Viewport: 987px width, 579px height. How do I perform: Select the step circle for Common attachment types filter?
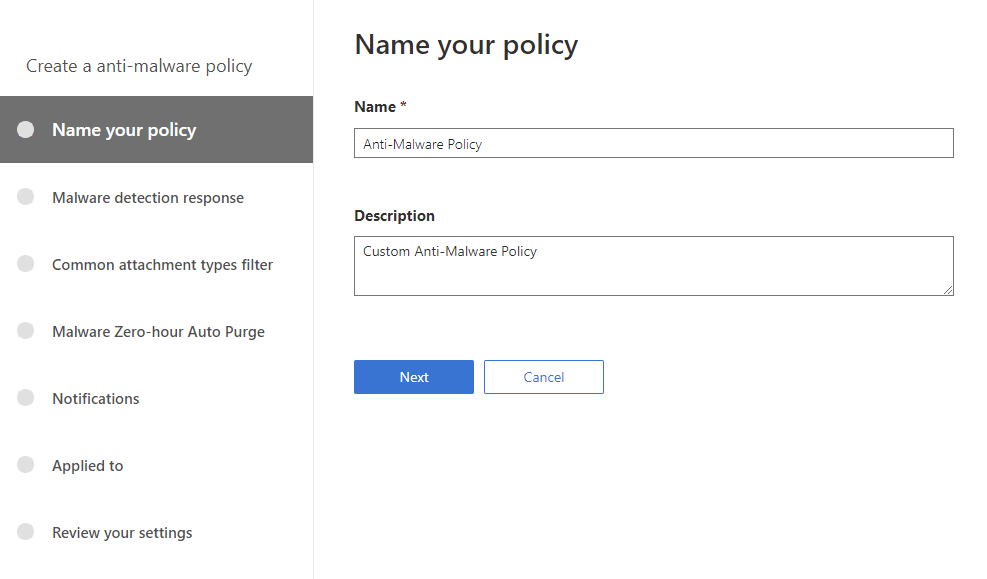pyautogui.click(x=26, y=264)
